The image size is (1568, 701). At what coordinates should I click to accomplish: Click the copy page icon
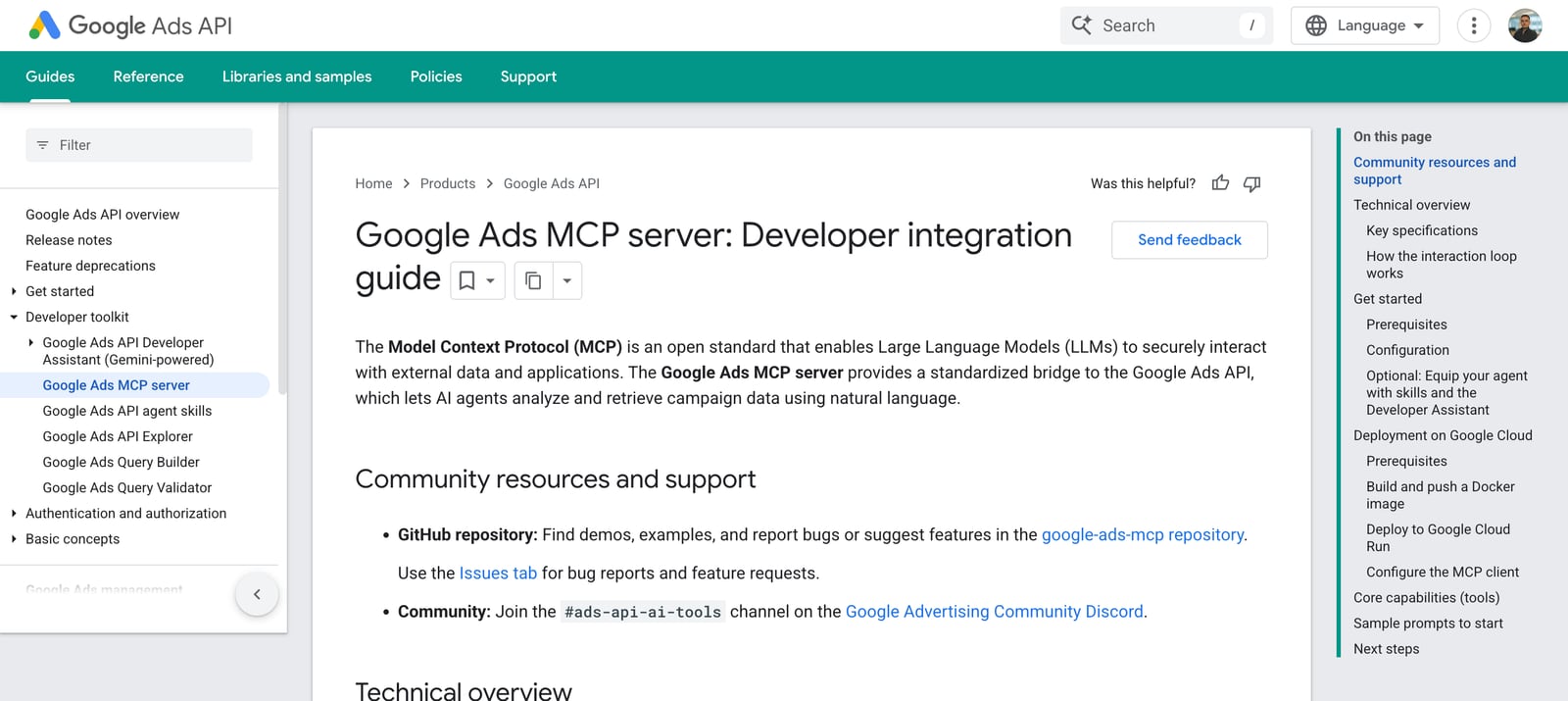[533, 280]
